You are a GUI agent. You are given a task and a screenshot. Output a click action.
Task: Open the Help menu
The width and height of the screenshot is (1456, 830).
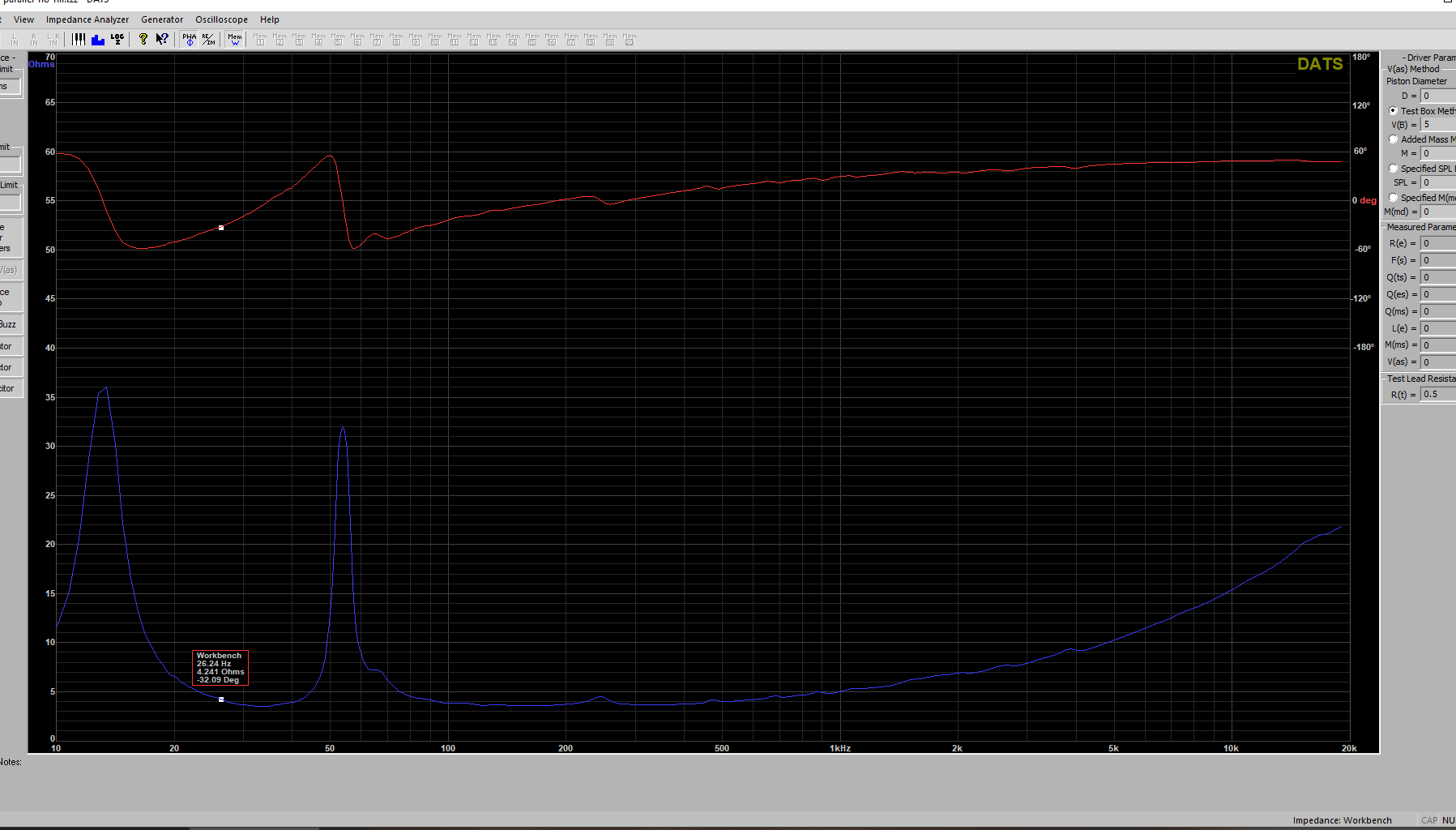270,19
